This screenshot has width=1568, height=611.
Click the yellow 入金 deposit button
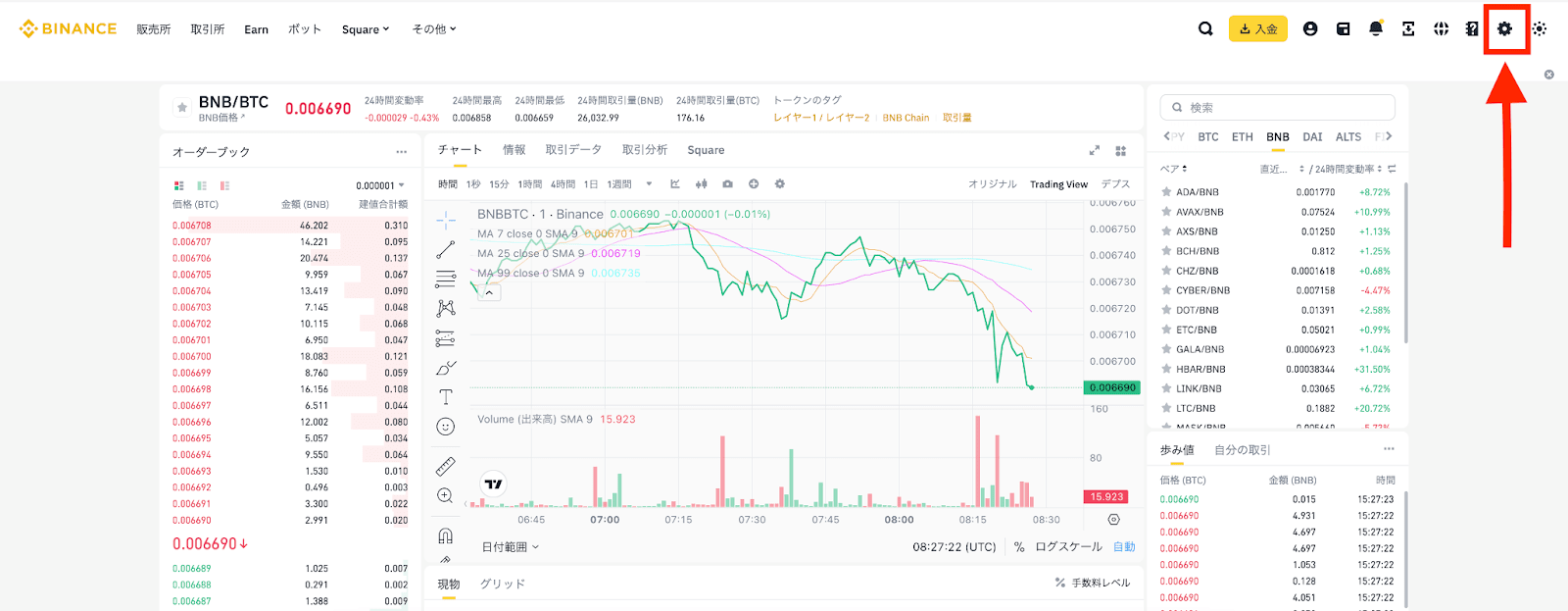pyautogui.click(x=1258, y=29)
